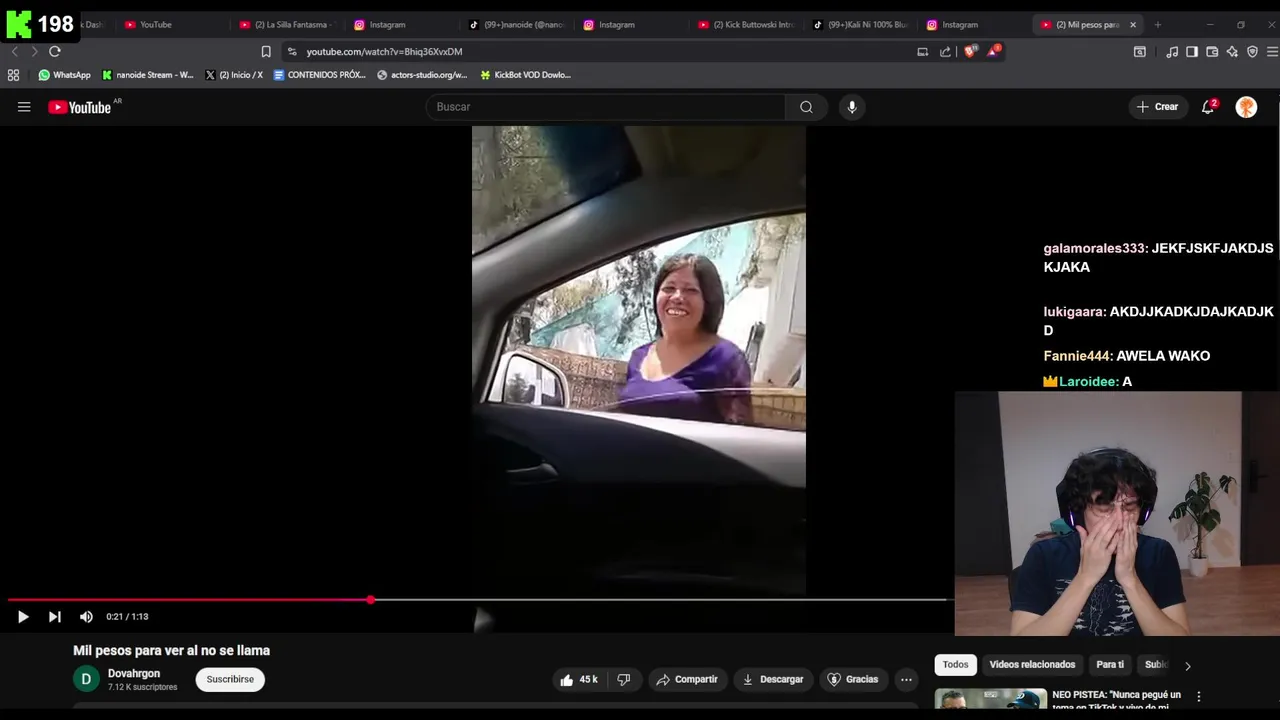
Task: Skip to the next video
Action: pyautogui.click(x=55, y=617)
